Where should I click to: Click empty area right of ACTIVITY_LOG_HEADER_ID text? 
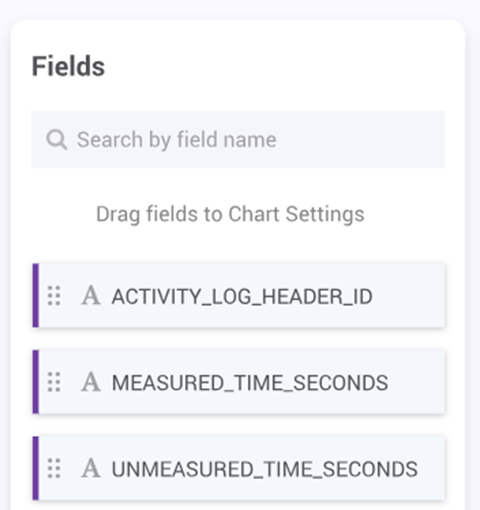coord(409,296)
